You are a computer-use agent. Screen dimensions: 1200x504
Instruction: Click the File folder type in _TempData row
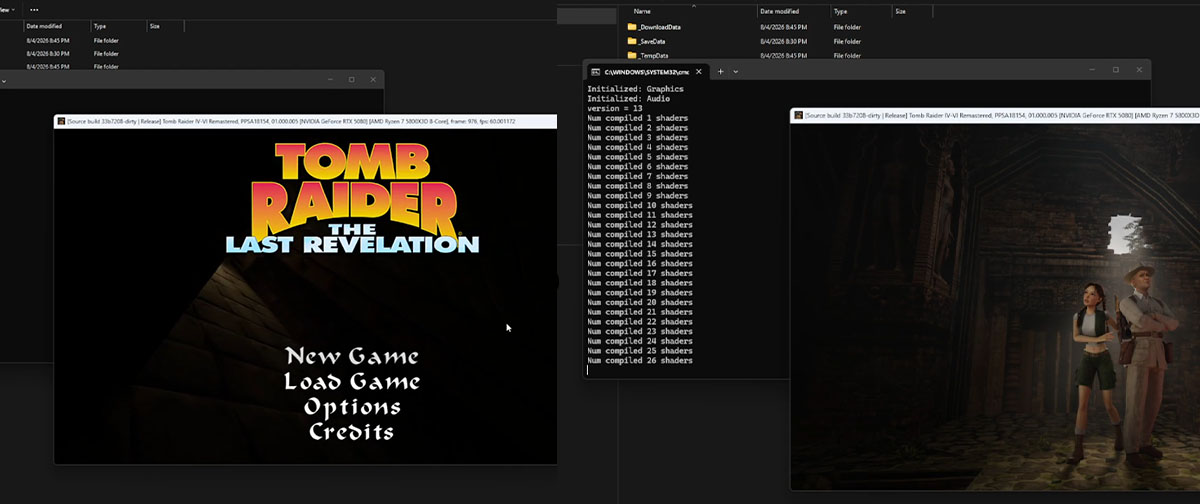(847, 55)
